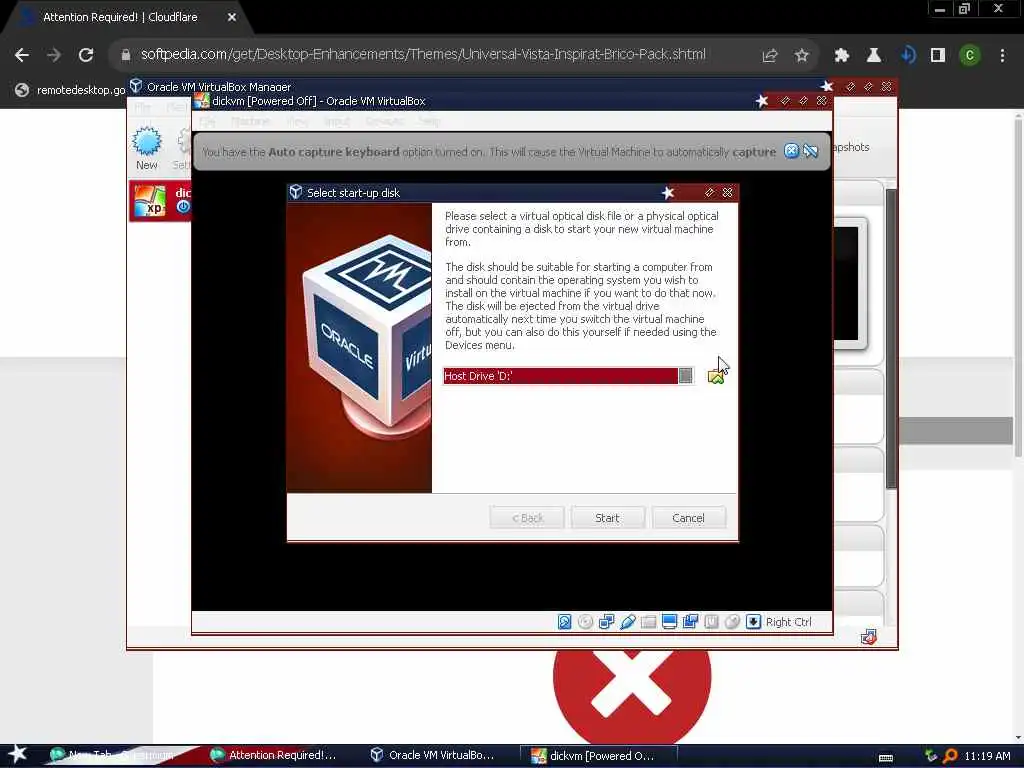Screen dimensions: 1024x768
Task: Click the display status icon in VM status bar
Action: pos(669,622)
